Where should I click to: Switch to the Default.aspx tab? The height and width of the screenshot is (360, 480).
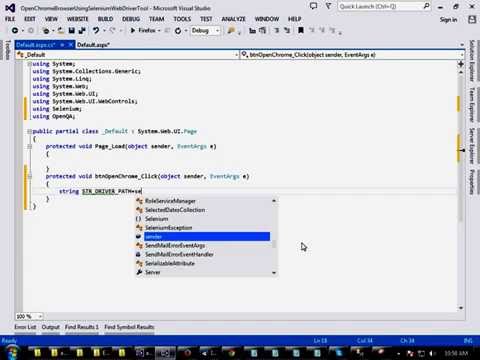[x=93, y=45]
